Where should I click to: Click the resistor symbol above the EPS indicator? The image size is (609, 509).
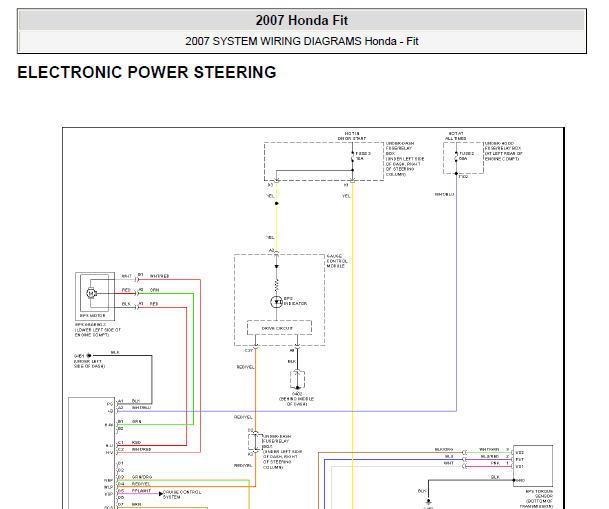[277, 285]
